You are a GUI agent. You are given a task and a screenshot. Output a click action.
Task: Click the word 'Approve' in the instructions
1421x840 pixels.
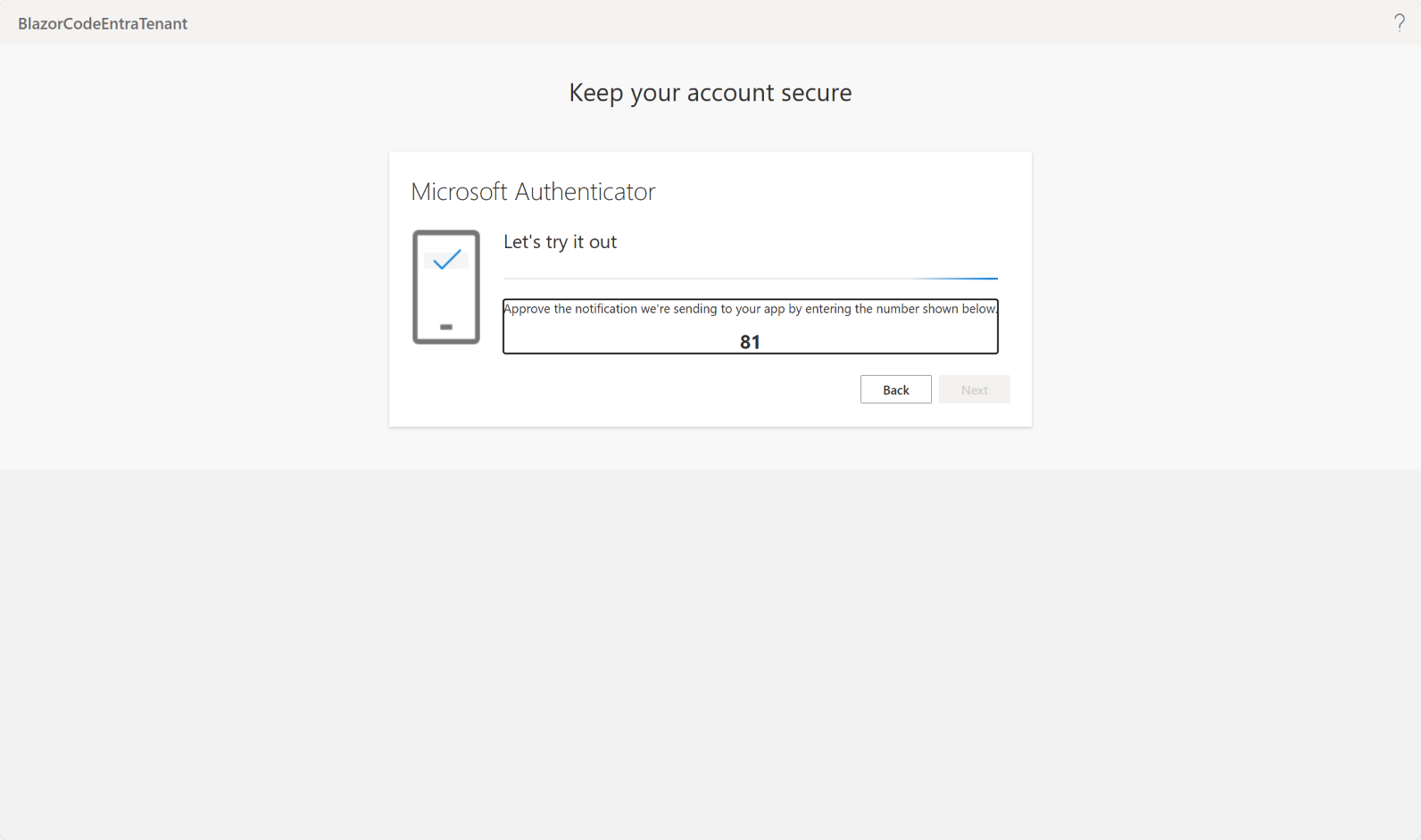coord(528,309)
